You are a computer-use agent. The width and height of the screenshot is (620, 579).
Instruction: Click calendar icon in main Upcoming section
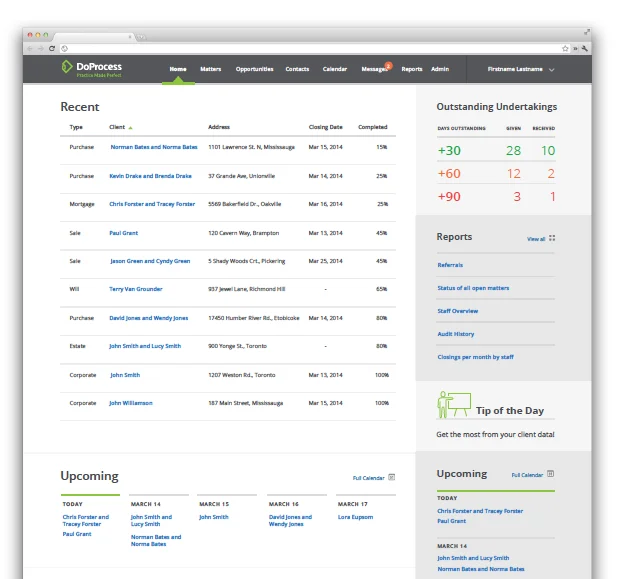pyautogui.click(x=392, y=477)
